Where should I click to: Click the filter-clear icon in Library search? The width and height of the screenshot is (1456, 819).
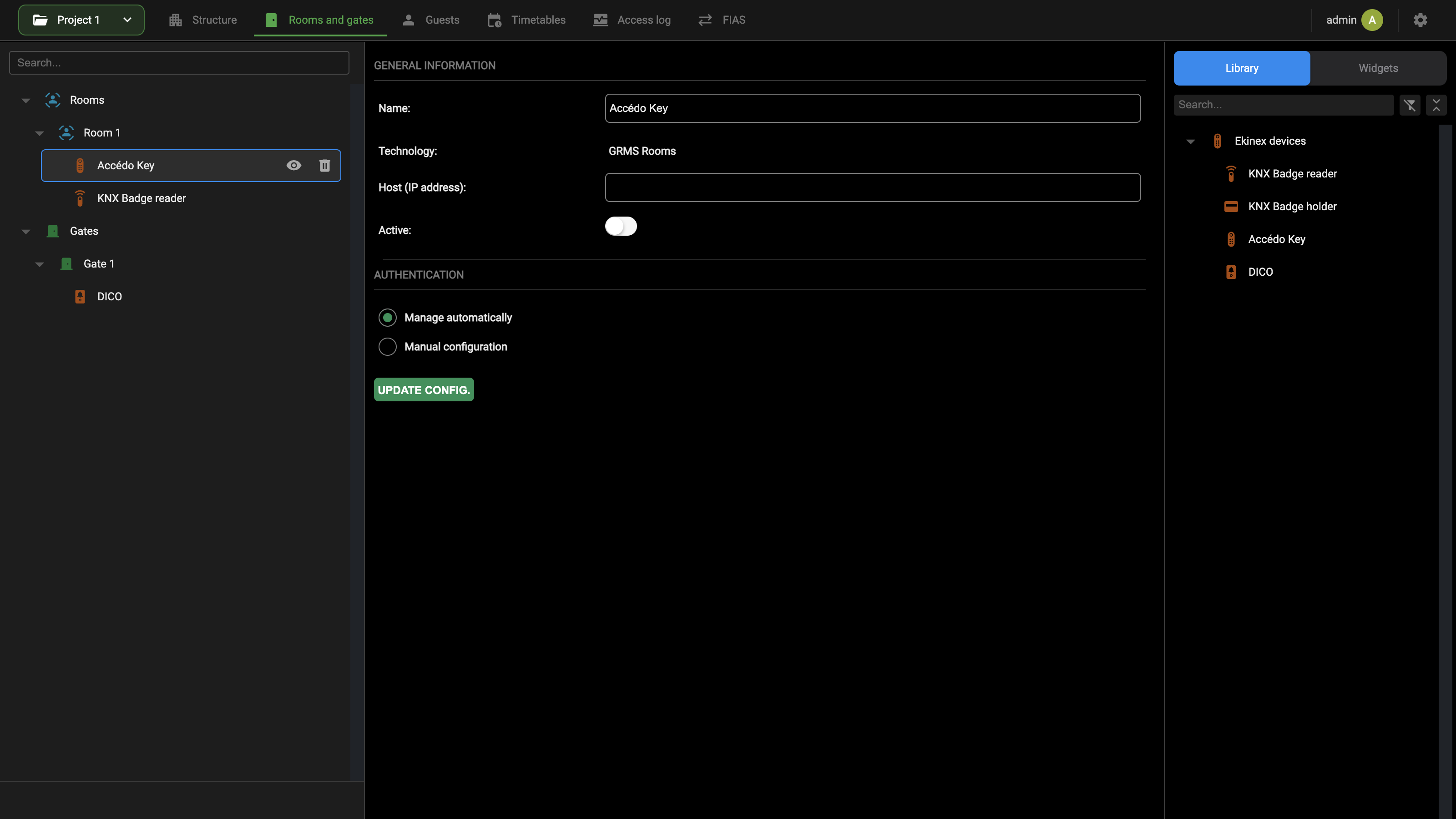pyautogui.click(x=1410, y=105)
